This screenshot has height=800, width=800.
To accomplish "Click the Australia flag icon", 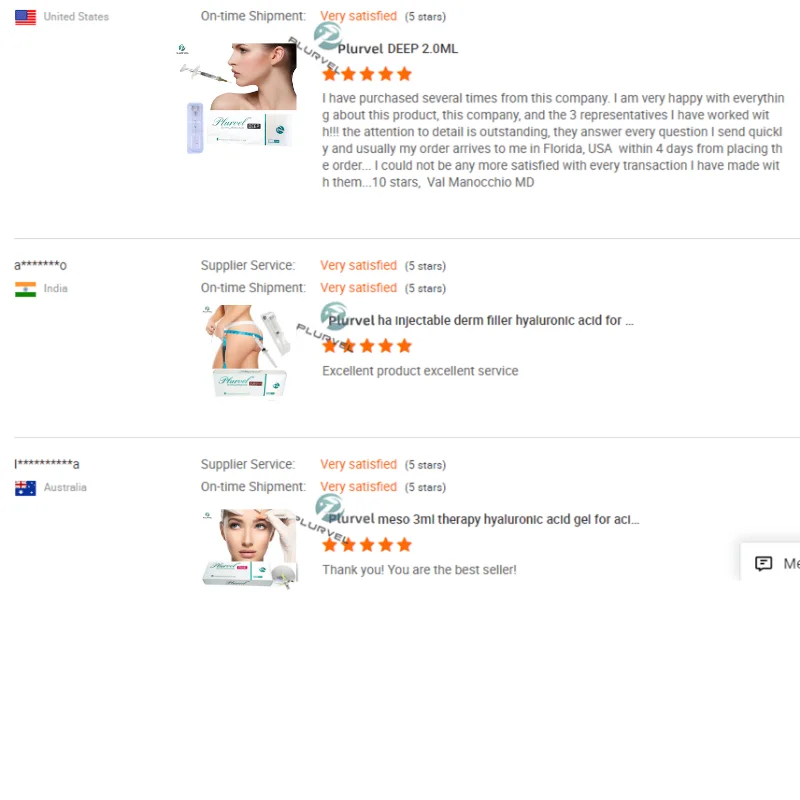I will coord(26,488).
